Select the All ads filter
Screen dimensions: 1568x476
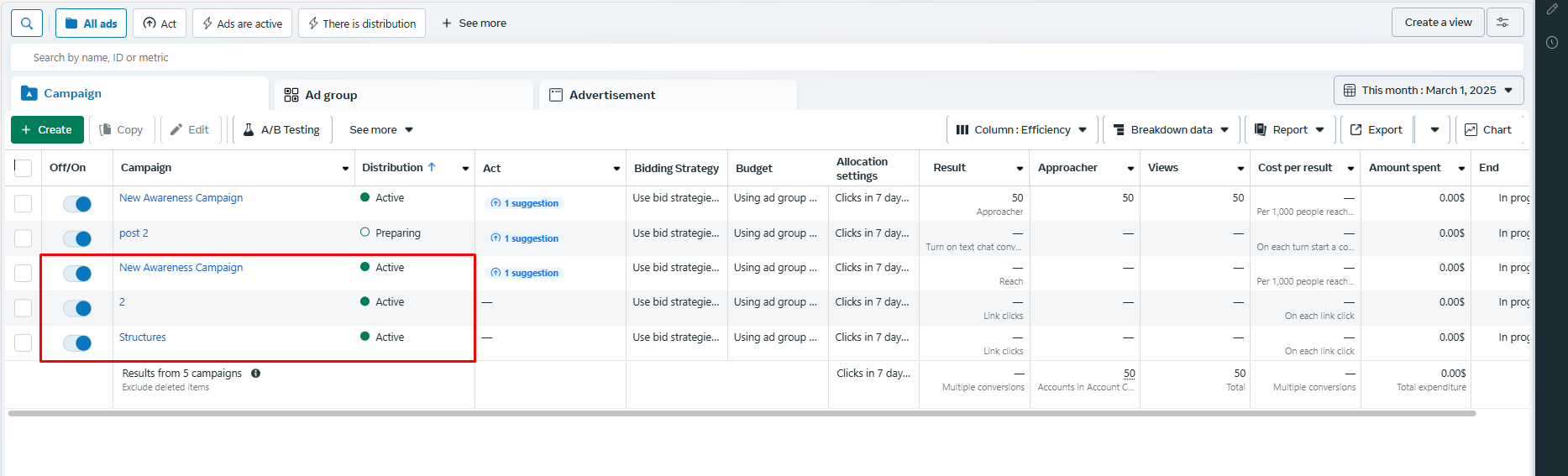coord(91,24)
